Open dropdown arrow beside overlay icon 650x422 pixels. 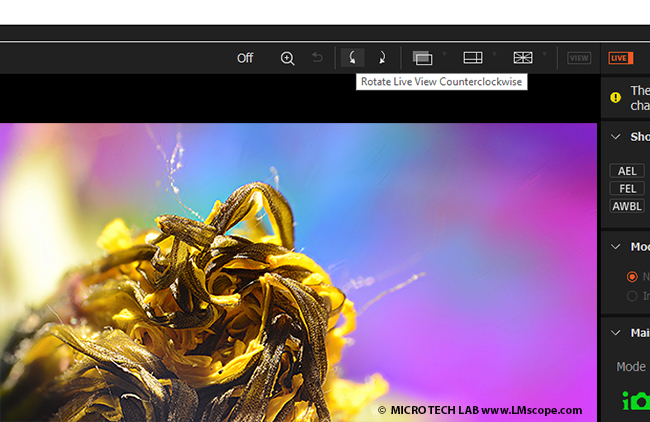click(444, 55)
